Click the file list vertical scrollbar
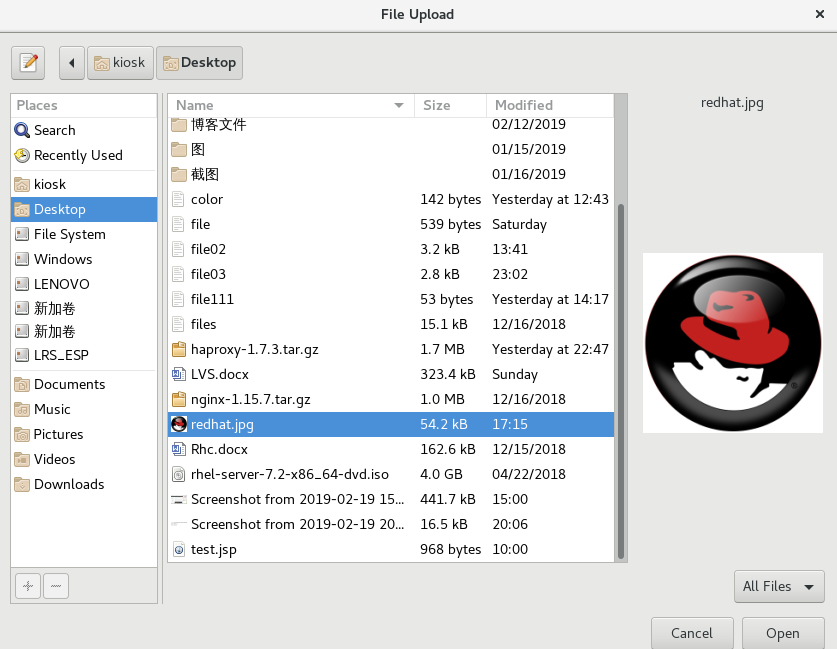 621,382
